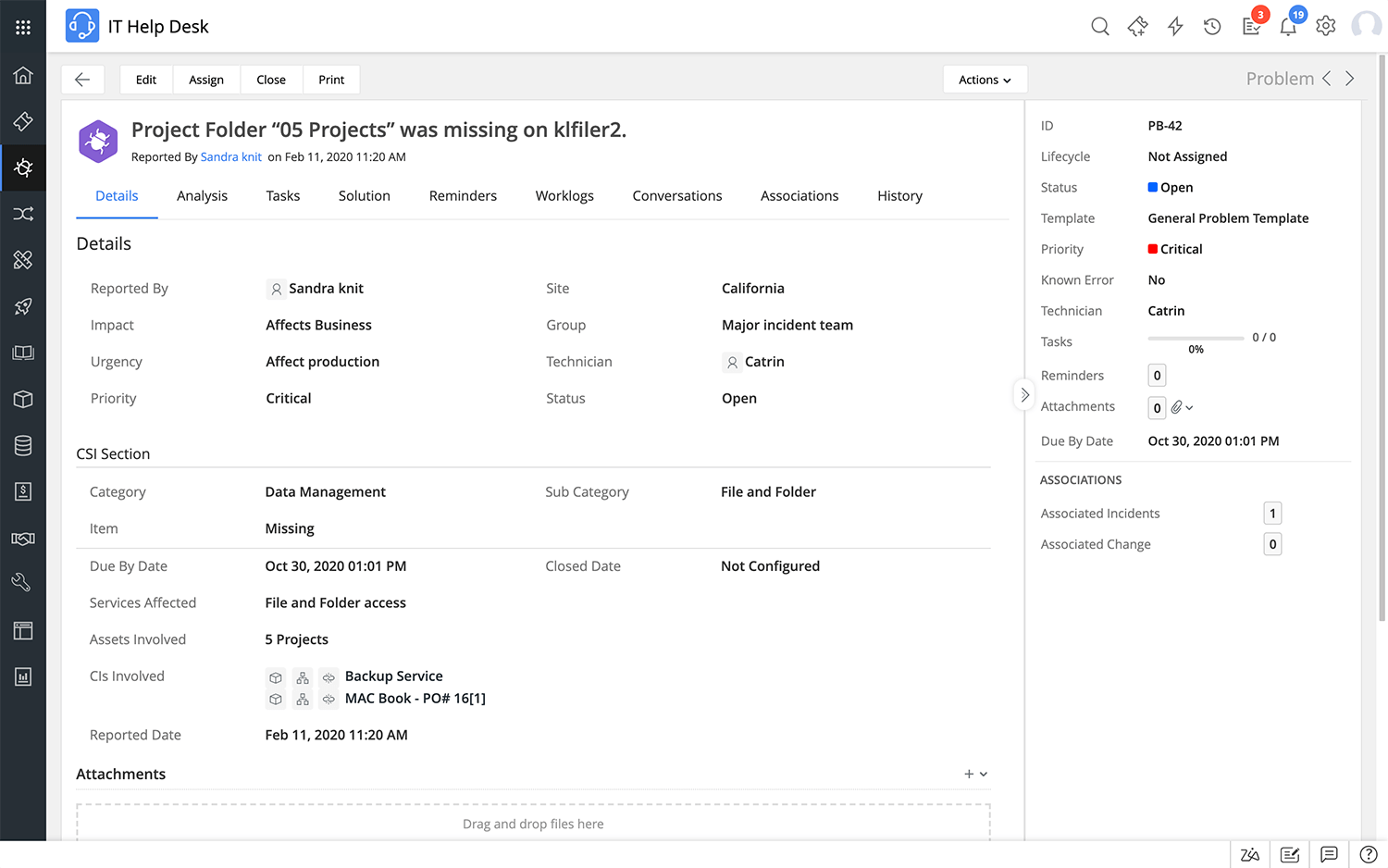The image size is (1388, 868).
Task: Open the Reports chart icon at sidebar bottom
Action: [x=23, y=676]
